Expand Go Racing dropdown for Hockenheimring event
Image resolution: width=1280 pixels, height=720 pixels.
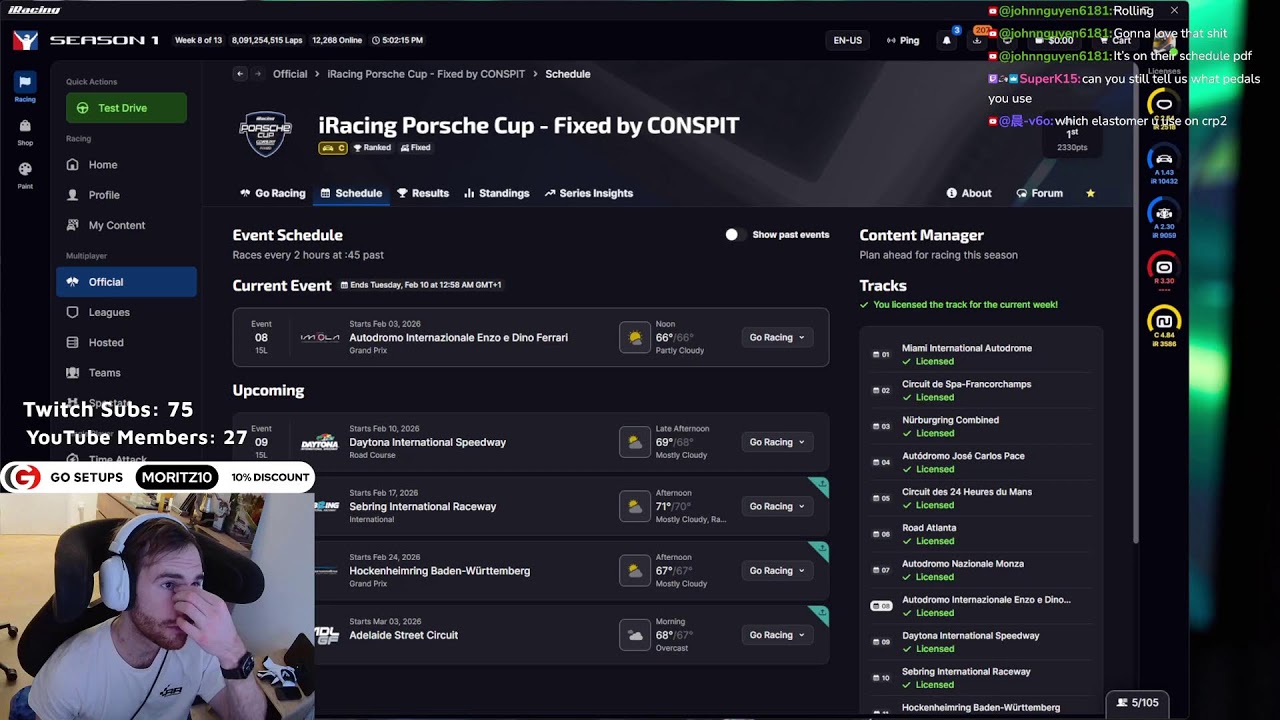tap(777, 571)
